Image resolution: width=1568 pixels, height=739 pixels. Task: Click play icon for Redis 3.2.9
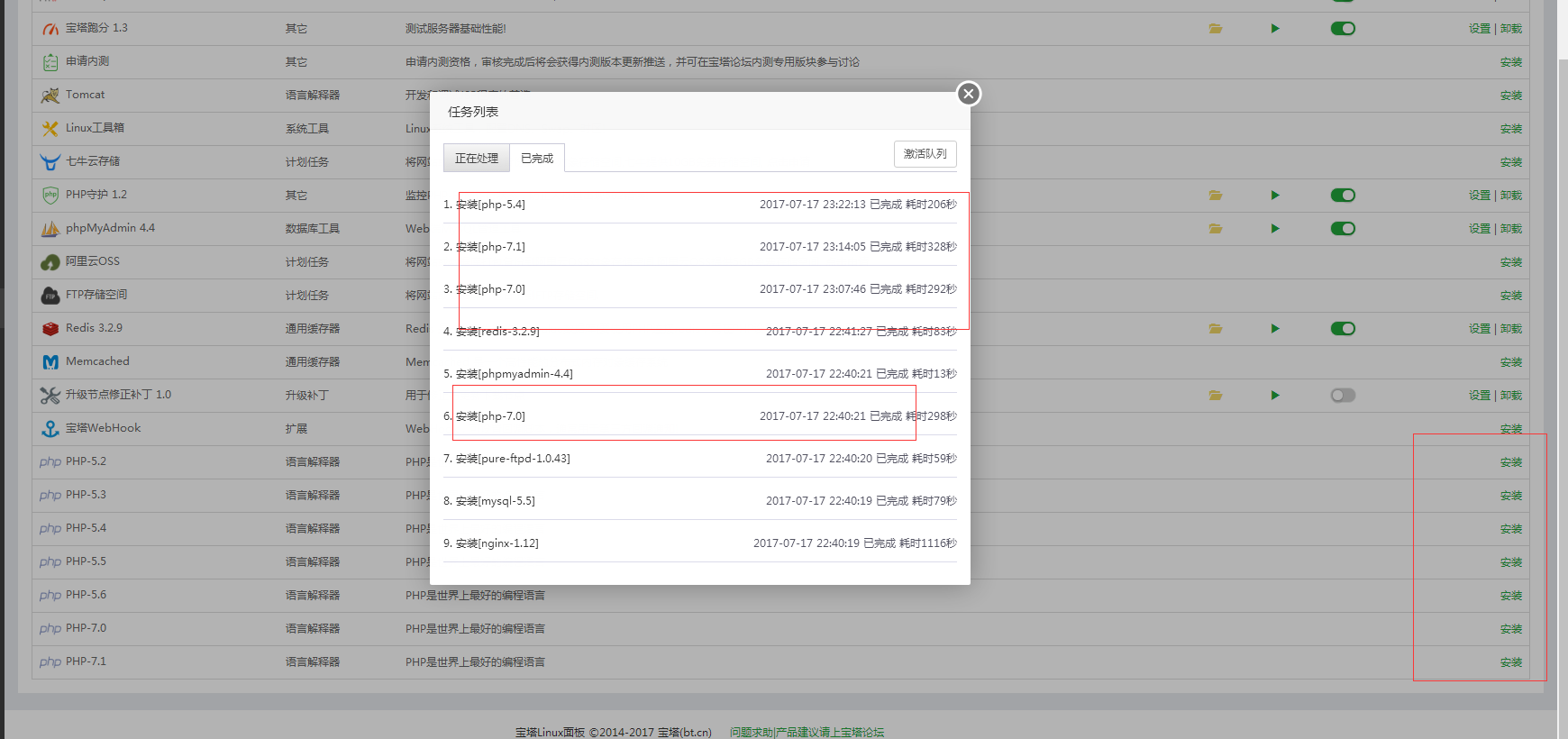[x=1275, y=329]
